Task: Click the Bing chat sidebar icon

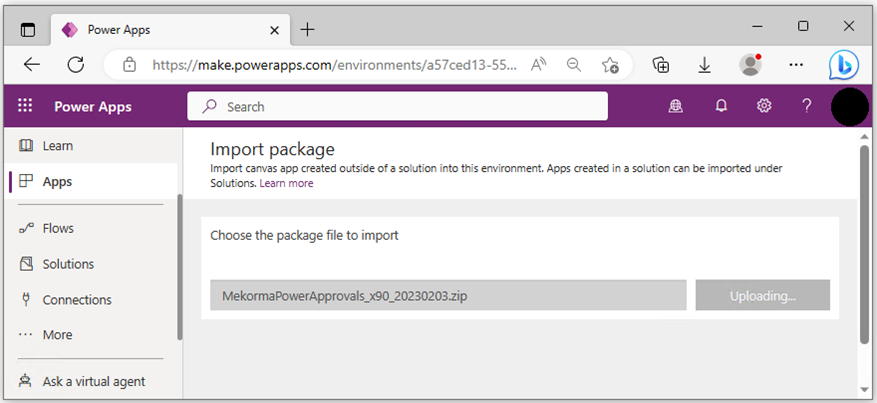Action: pyautogui.click(x=843, y=64)
